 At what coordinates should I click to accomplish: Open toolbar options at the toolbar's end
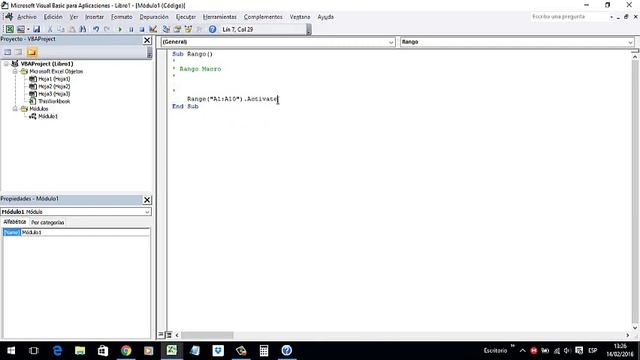click(309, 30)
